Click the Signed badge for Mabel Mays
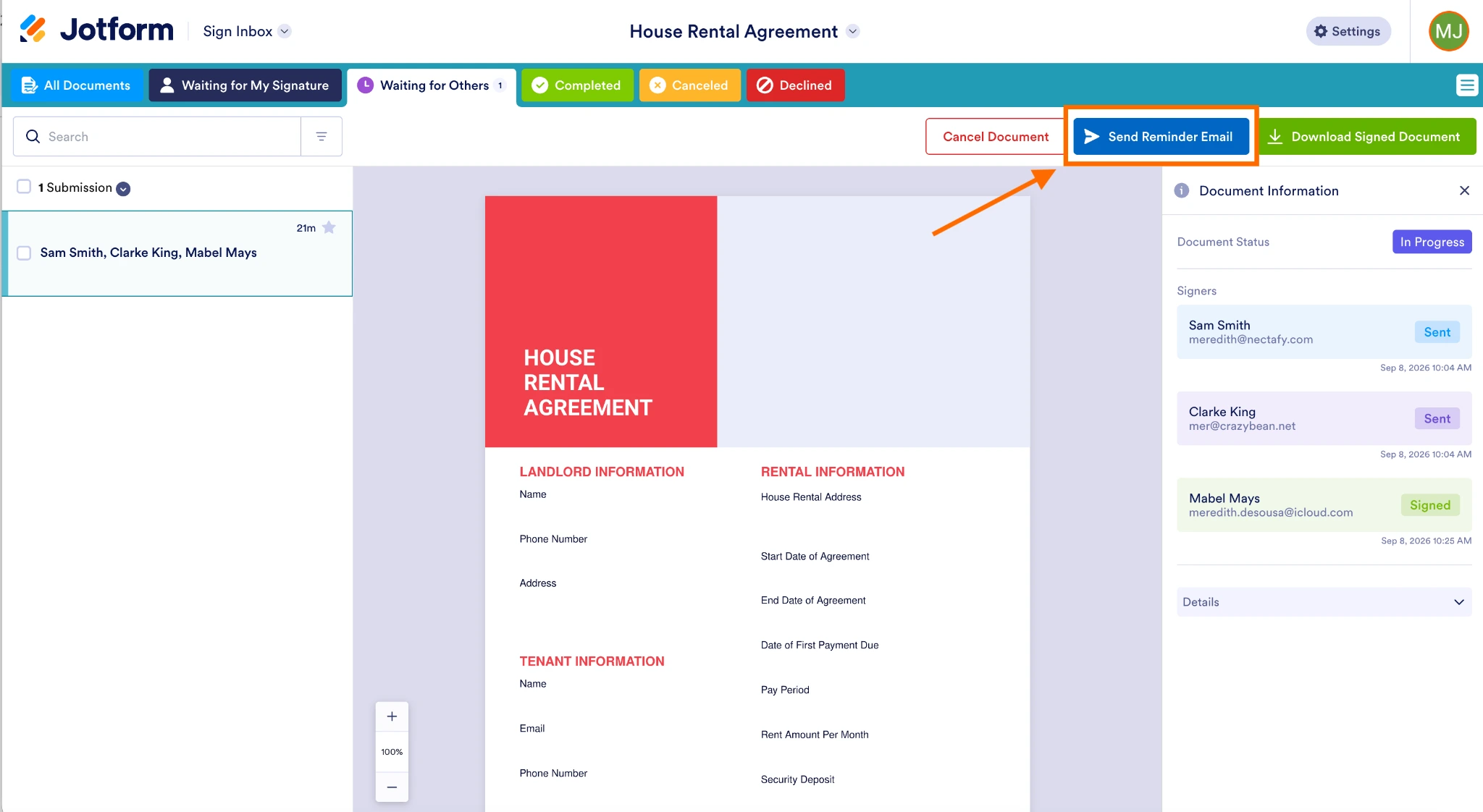1483x812 pixels. [1429, 505]
